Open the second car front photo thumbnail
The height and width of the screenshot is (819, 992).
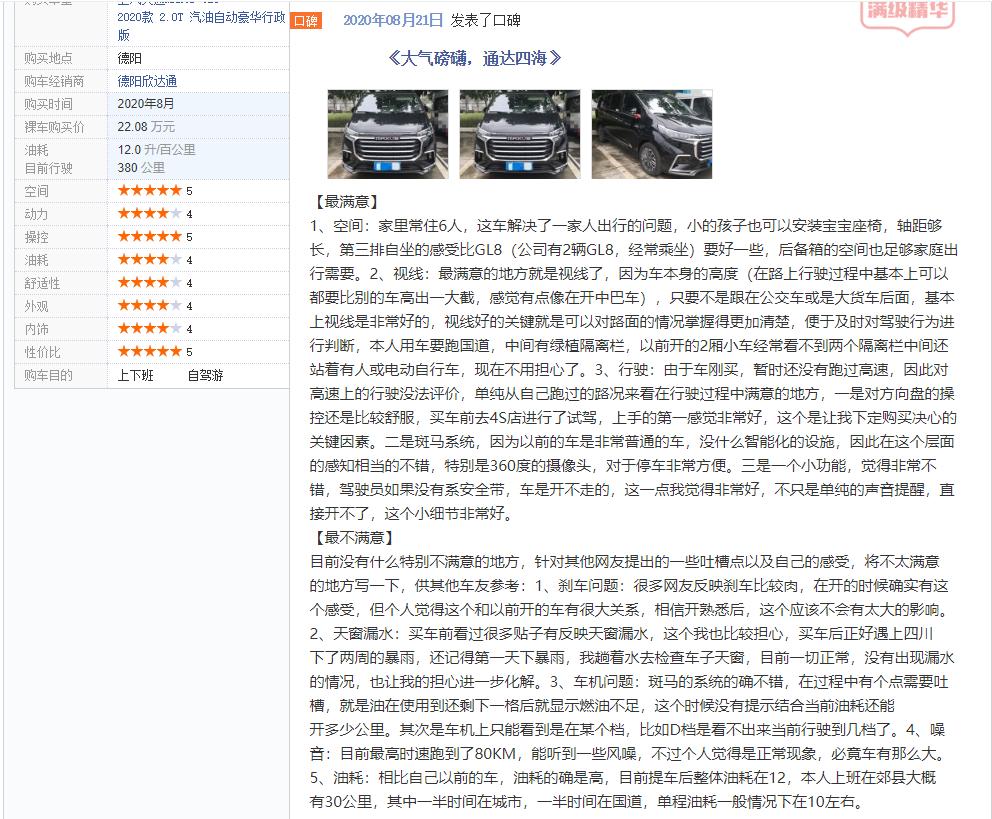point(519,134)
